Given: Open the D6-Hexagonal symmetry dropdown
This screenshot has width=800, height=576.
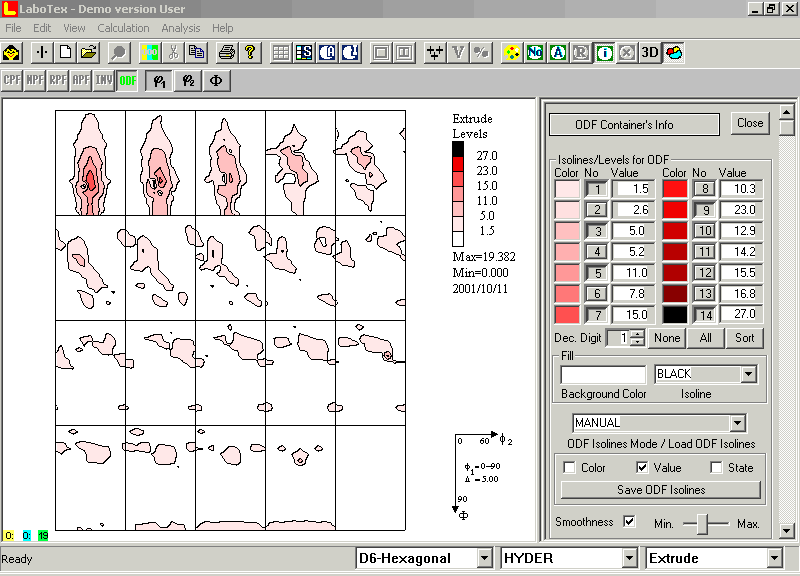Looking at the screenshot, I should [485, 558].
